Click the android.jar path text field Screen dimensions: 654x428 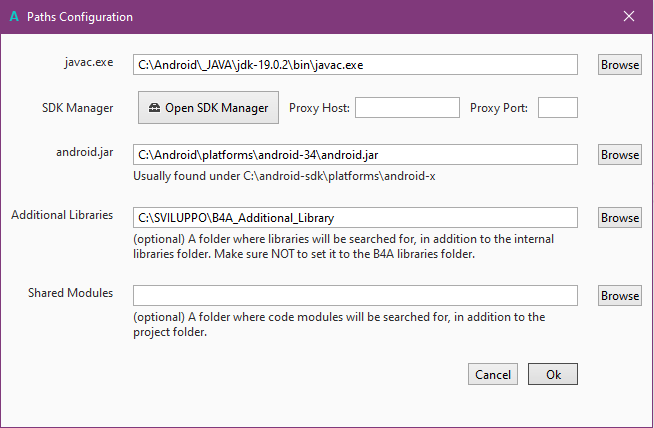(355, 155)
